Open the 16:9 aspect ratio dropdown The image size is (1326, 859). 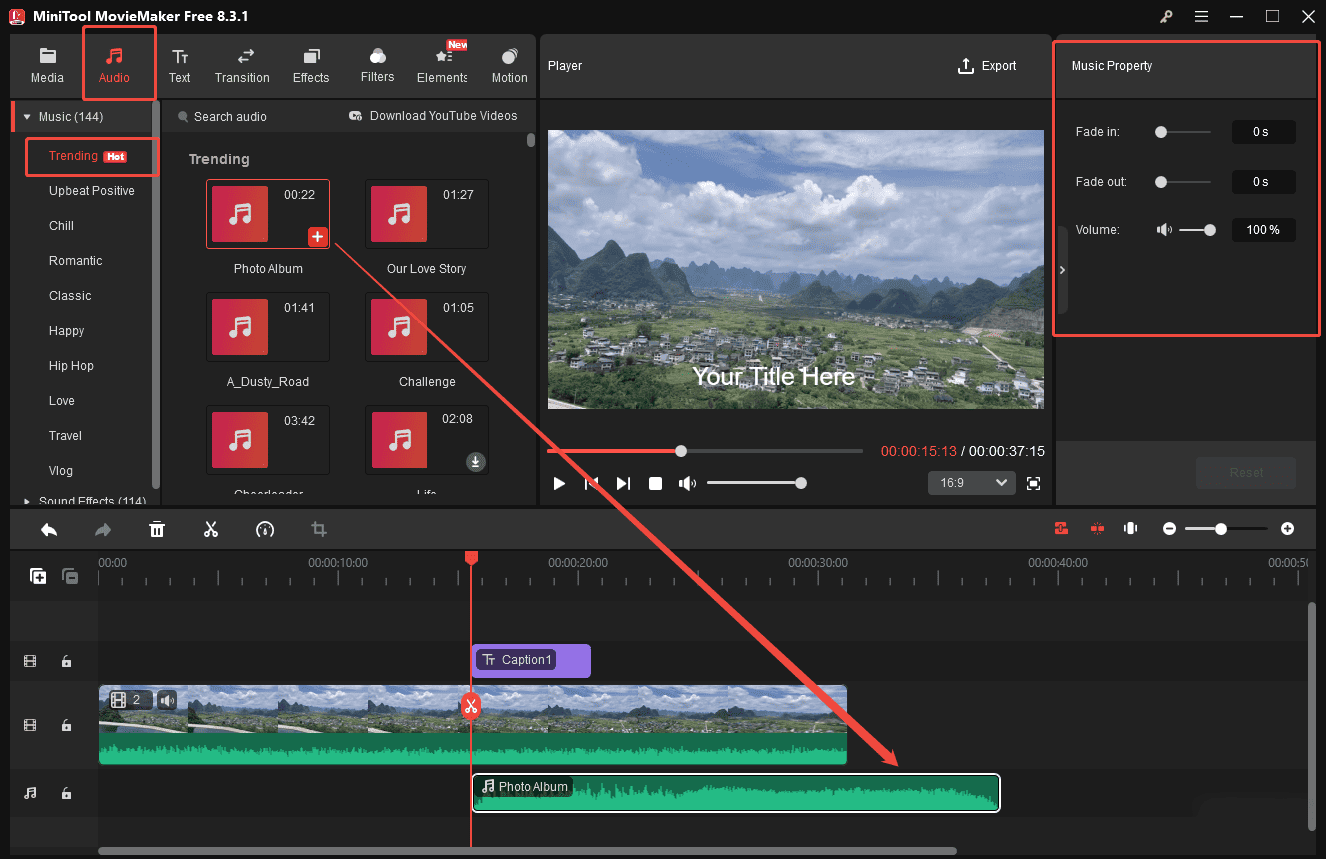click(x=971, y=482)
